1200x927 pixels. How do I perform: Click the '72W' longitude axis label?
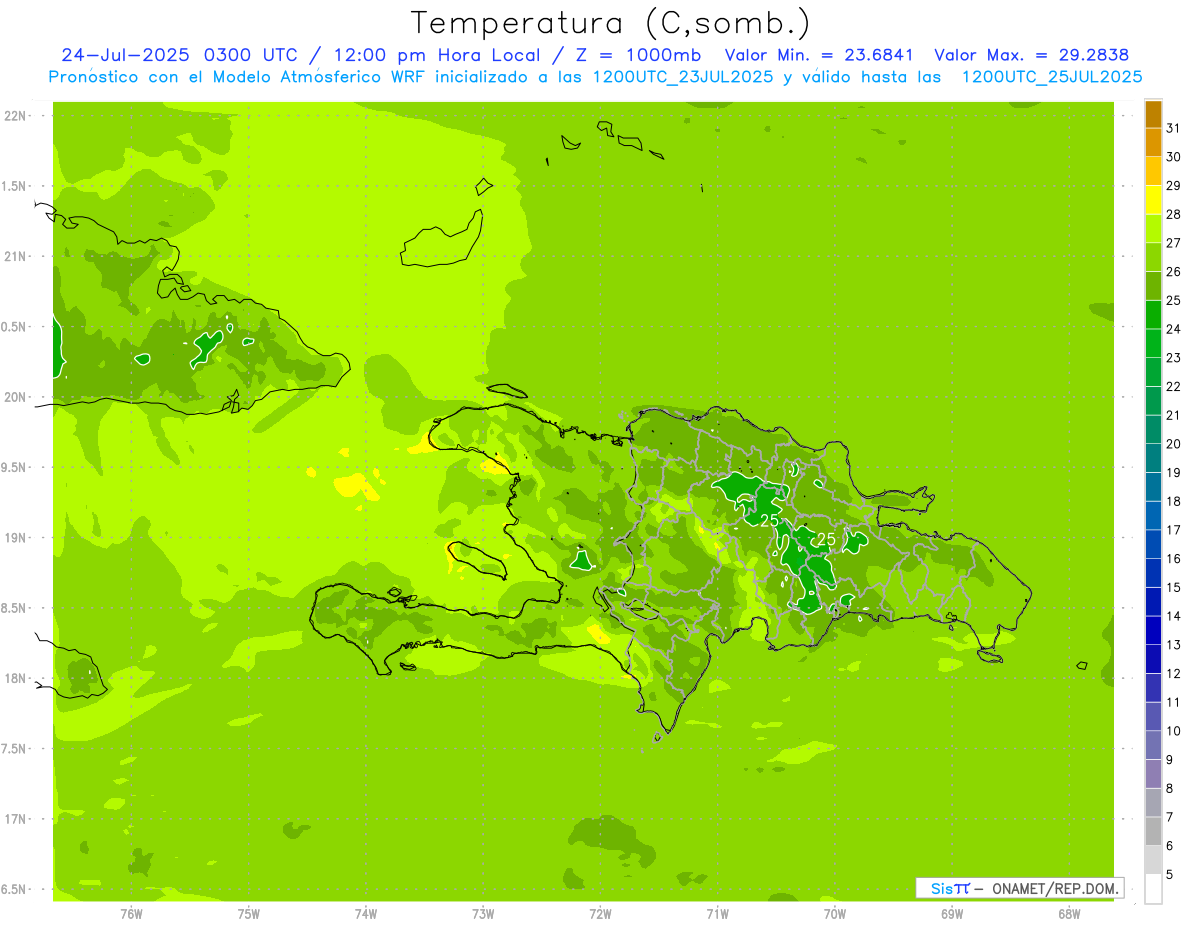click(600, 914)
